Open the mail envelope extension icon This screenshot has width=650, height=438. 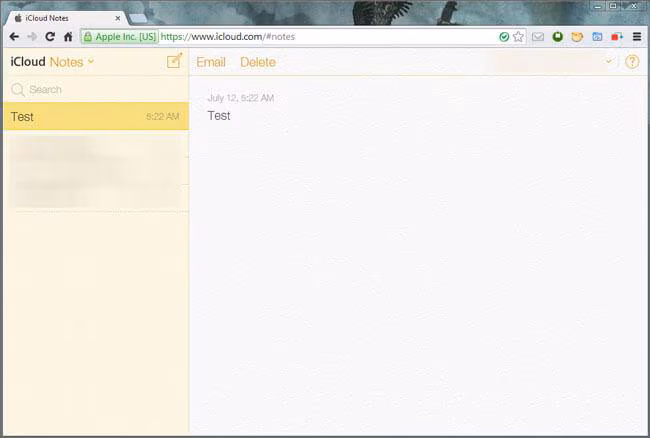tap(538, 37)
